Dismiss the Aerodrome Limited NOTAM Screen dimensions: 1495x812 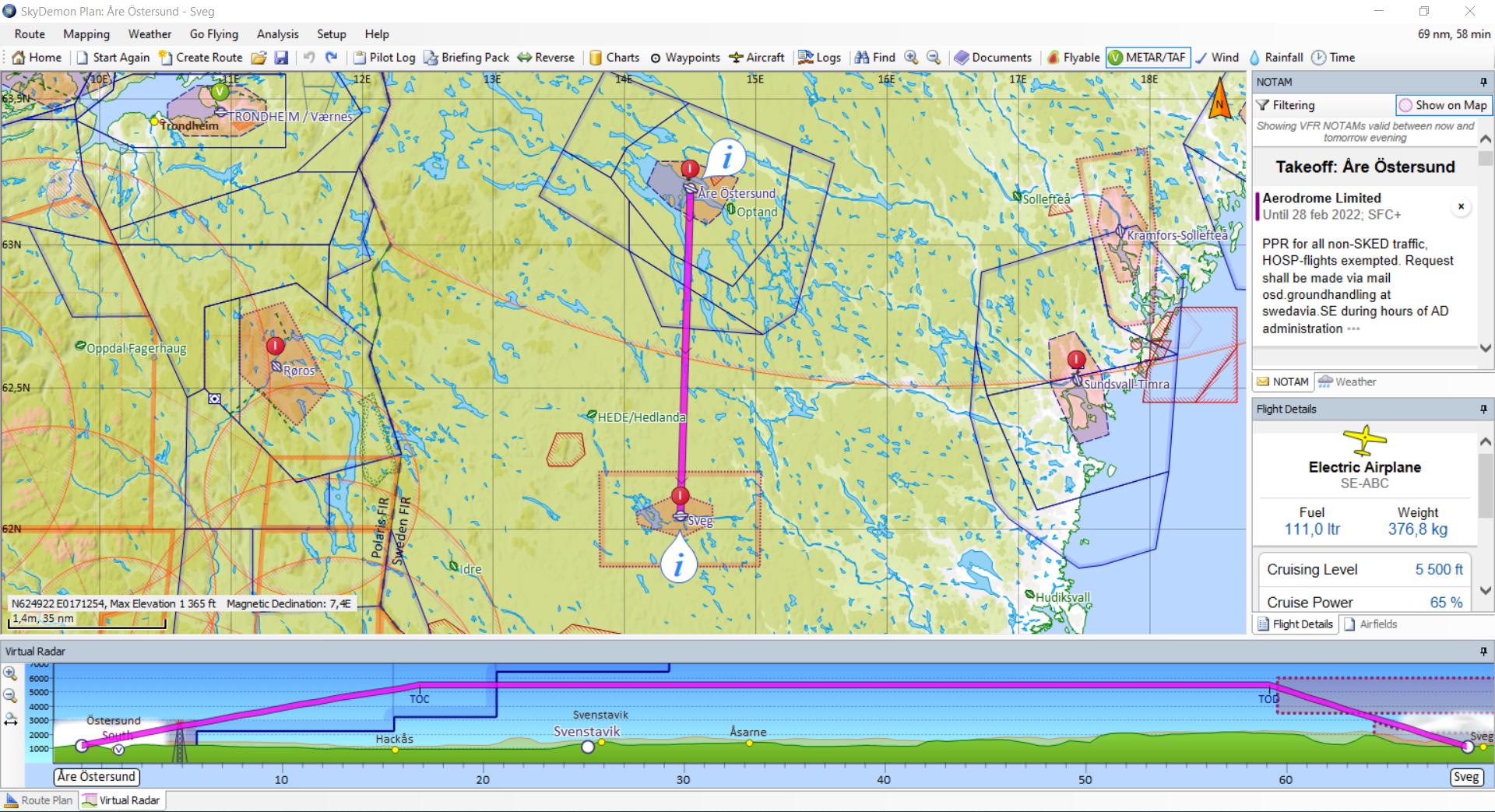coord(1462,206)
